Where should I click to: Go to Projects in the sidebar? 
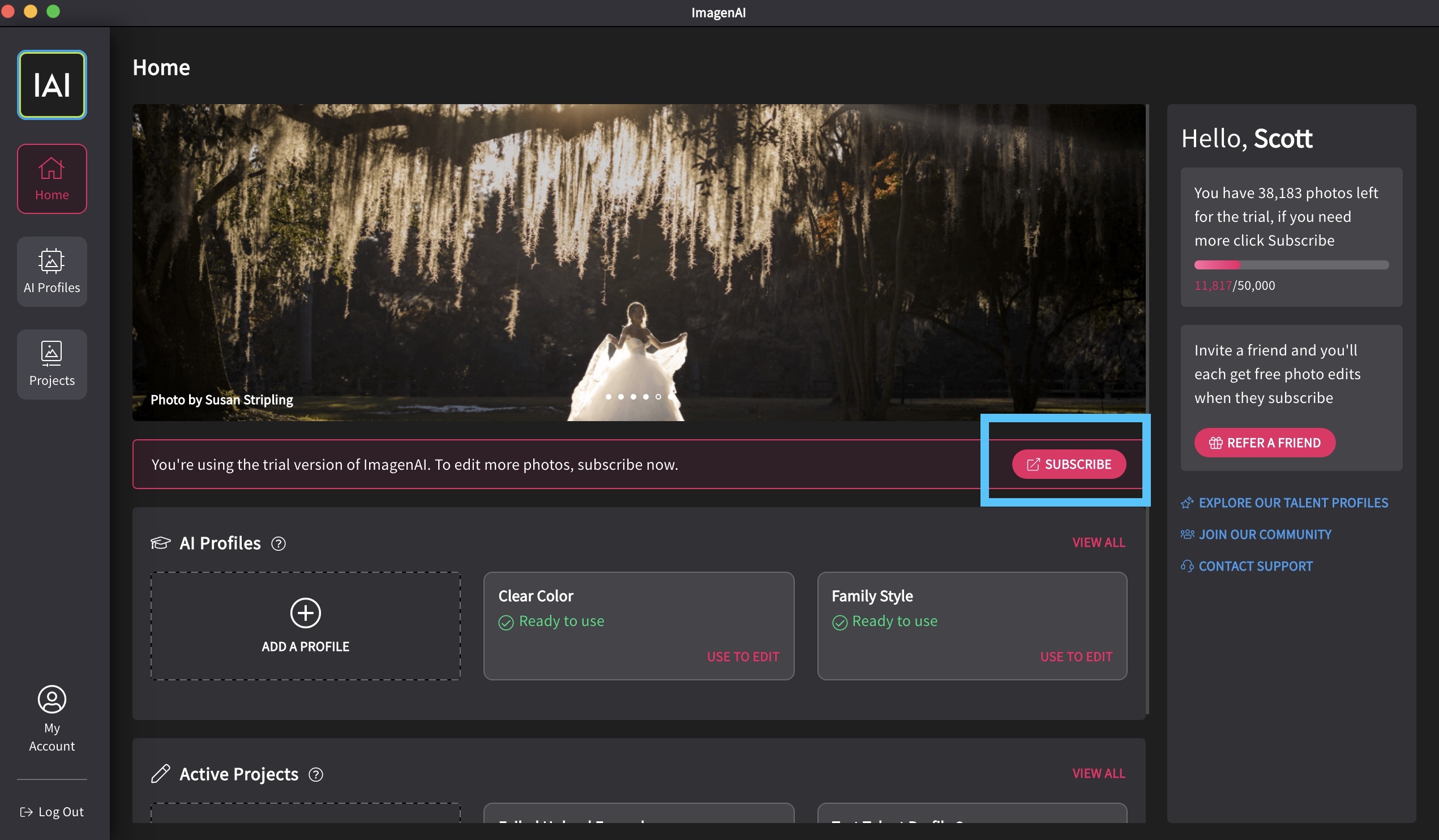pos(52,365)
